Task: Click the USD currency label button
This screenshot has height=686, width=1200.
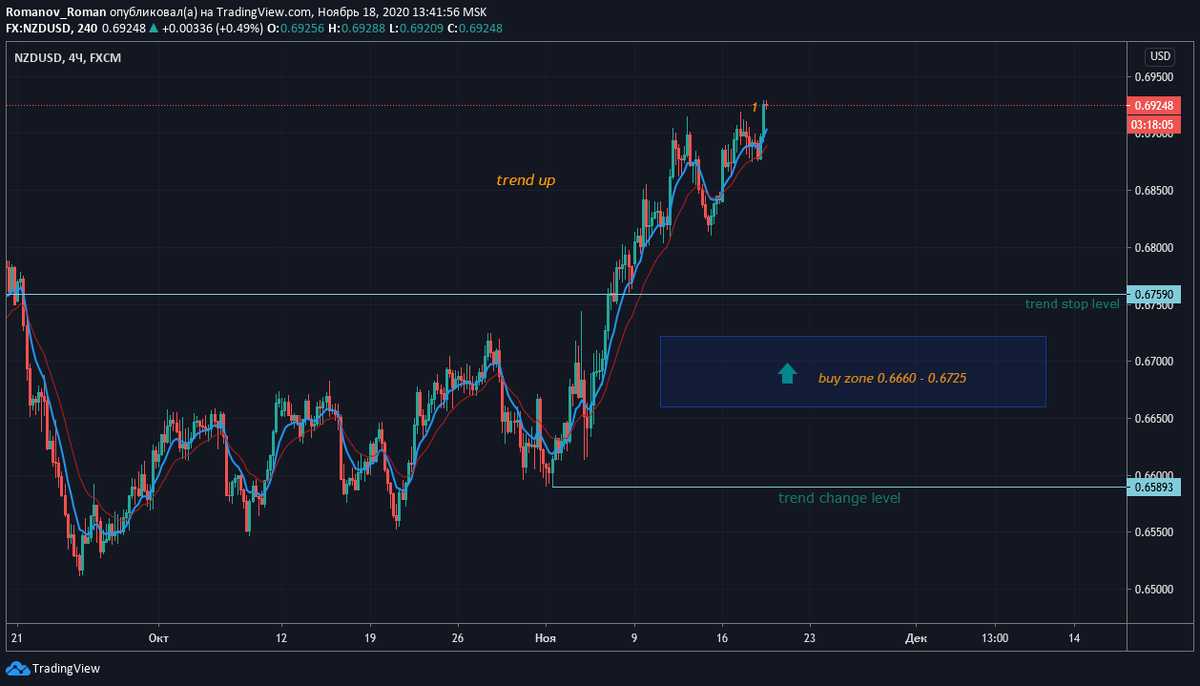Action: [x=1160, y=56]
